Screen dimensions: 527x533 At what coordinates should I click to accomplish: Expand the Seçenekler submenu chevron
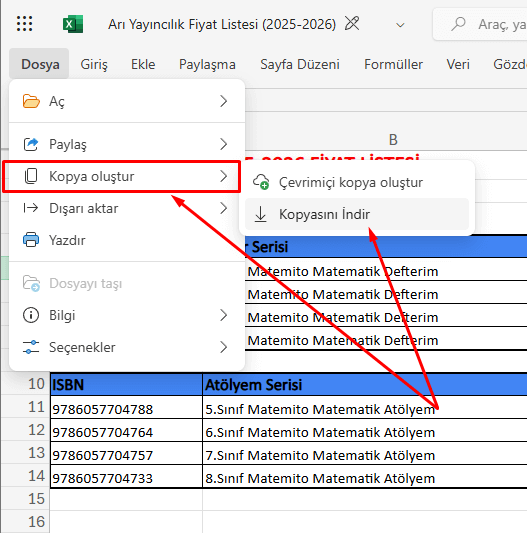pyautogui.click(x=223, y=347)
